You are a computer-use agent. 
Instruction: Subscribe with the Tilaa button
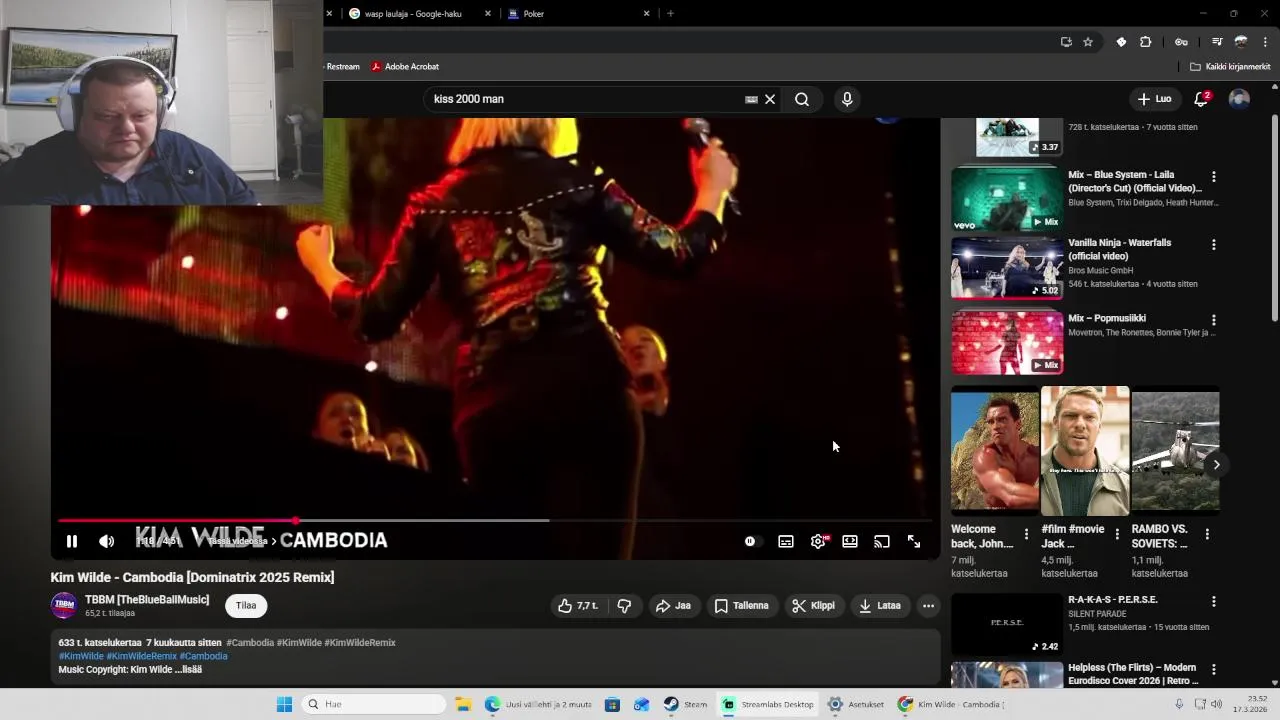(x=246, y=605)
